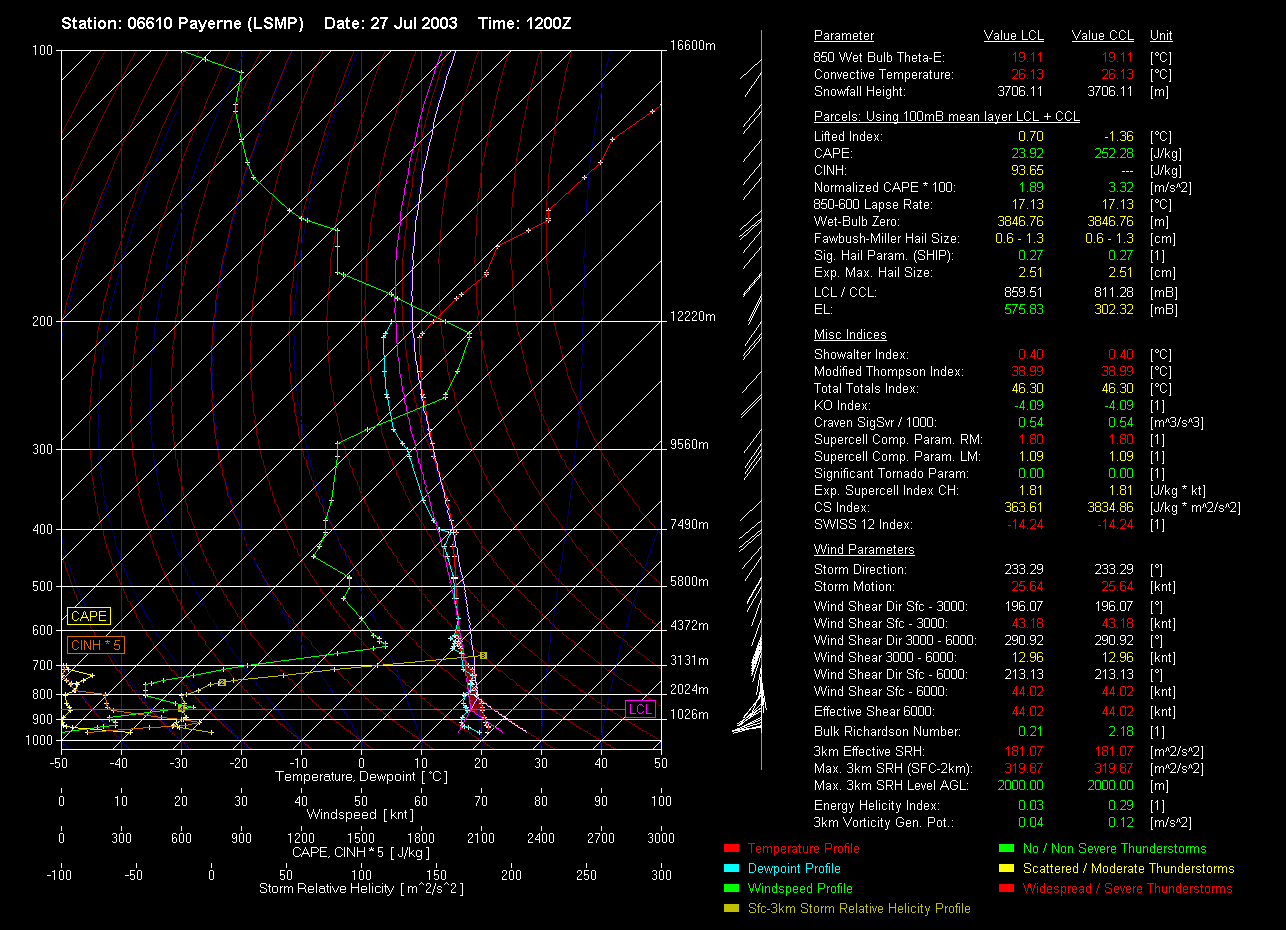Open the Misc Indices section heading
The height and width of the screenshot is (930, 1286).
(x=850, y=335)
